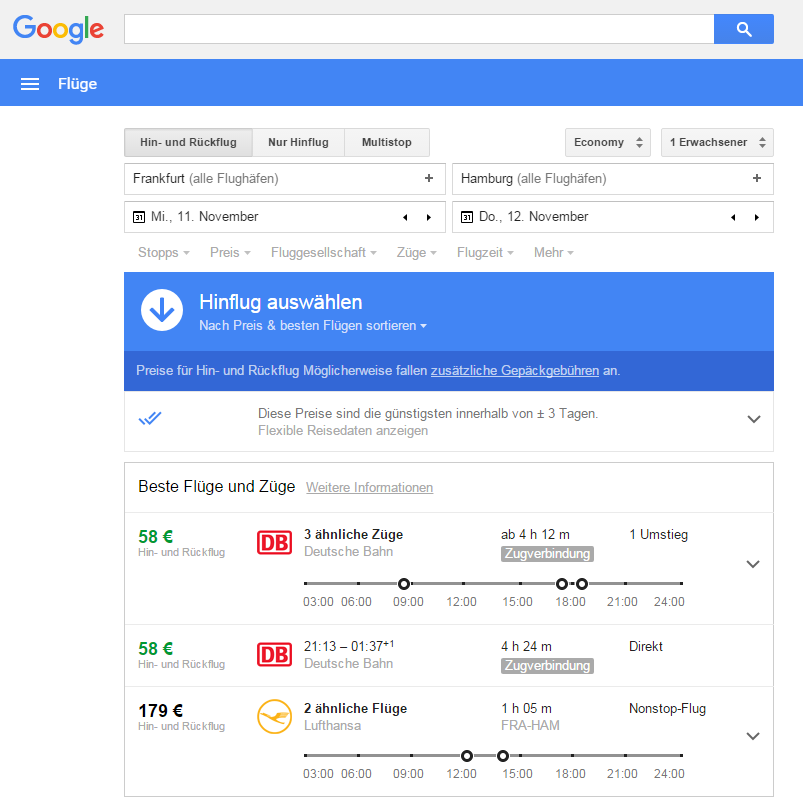Click the Mi., 11. November date field
The width and height of the screenshot is (803, 805).
point(285,217)
